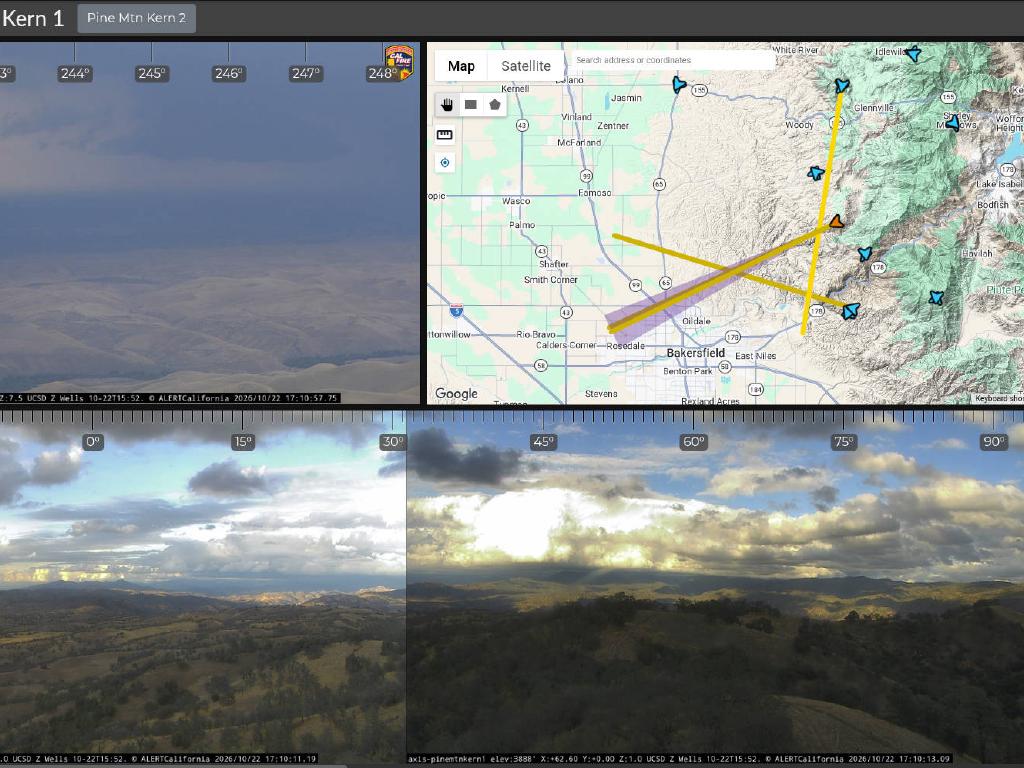Select camera marker below Glennville, near Shirley Meadows

click(953, 122)
